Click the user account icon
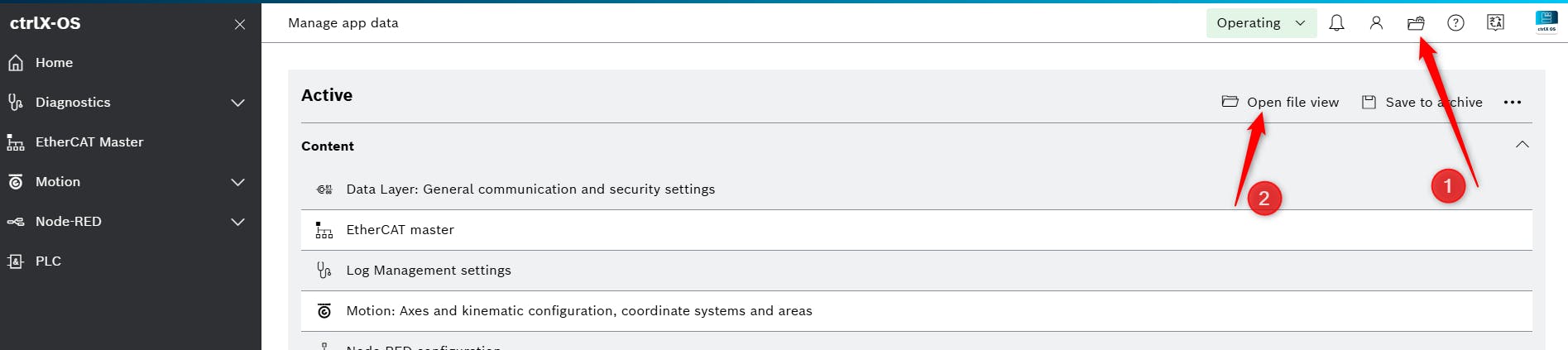 (x=1376, y=23)
